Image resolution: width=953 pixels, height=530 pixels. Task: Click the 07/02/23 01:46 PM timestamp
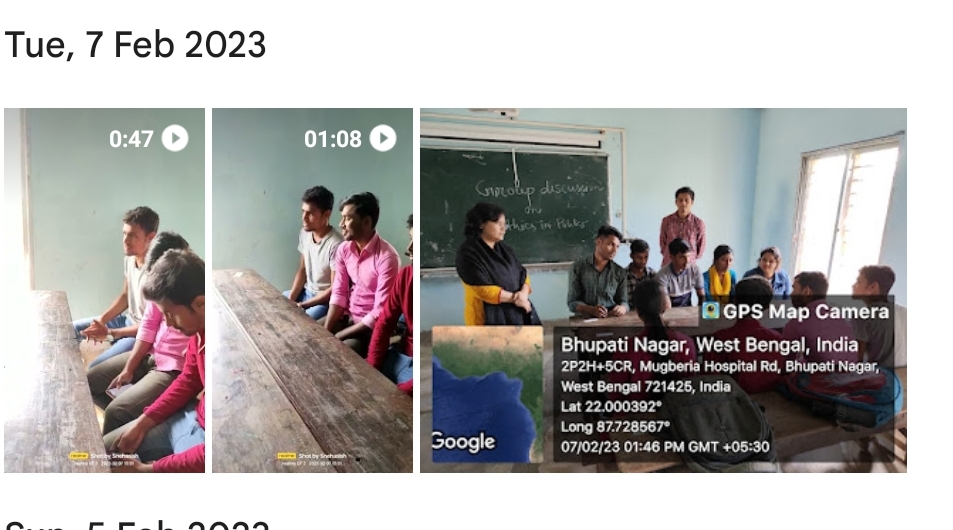[665, 447]
